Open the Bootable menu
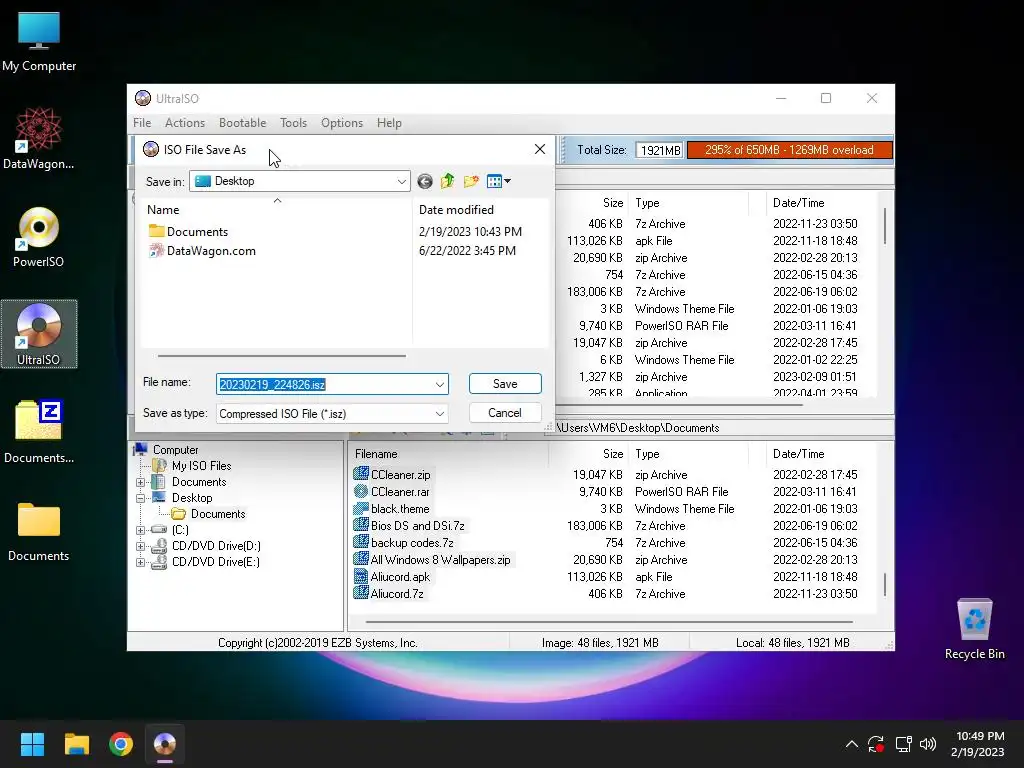Image resolution: width=1024 pixels, height=768 pixels. point(242,123)
